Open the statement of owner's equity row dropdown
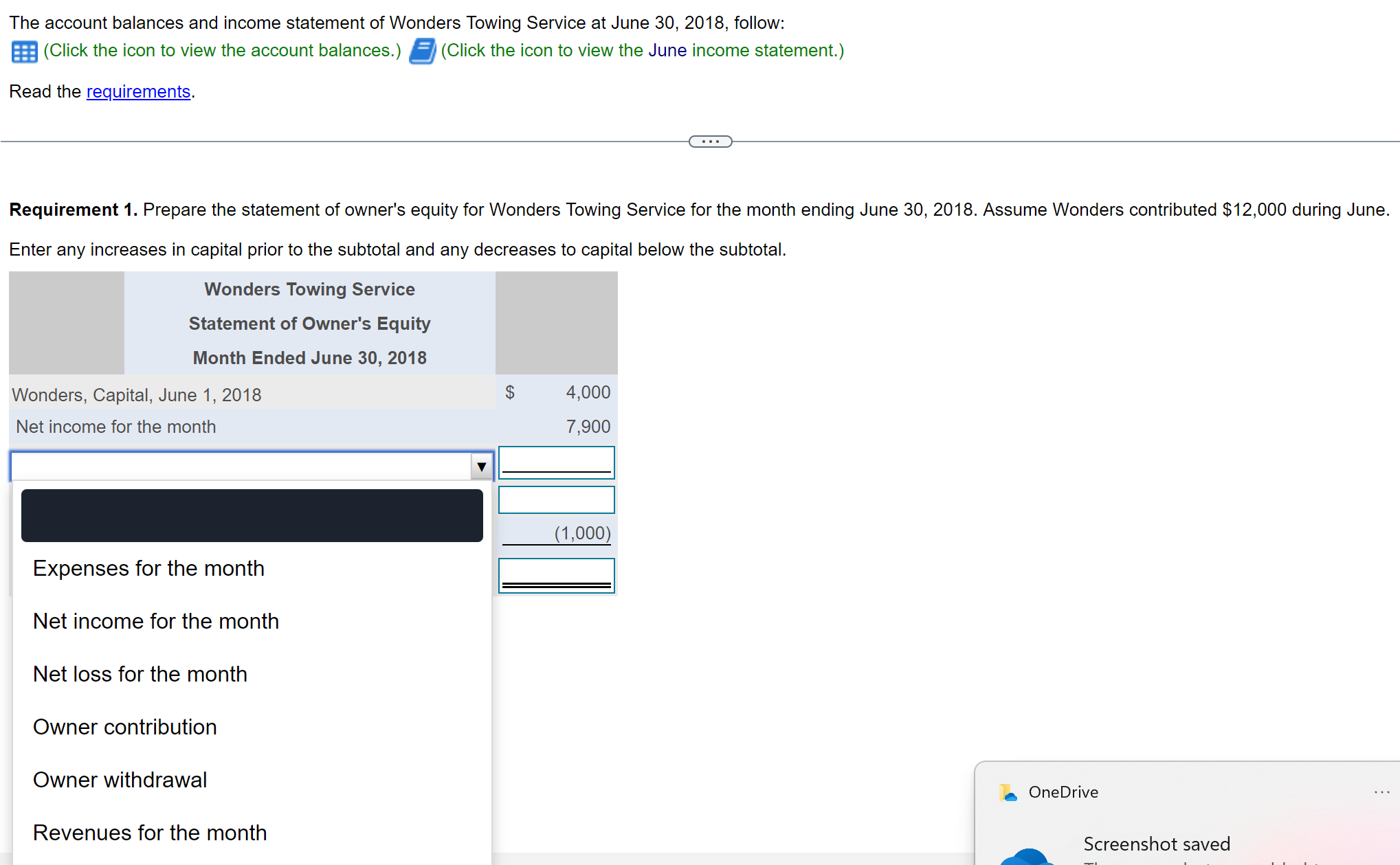The height and width of the screenshot is (865, 1400). pyautogui.click(x=481, y=466)
